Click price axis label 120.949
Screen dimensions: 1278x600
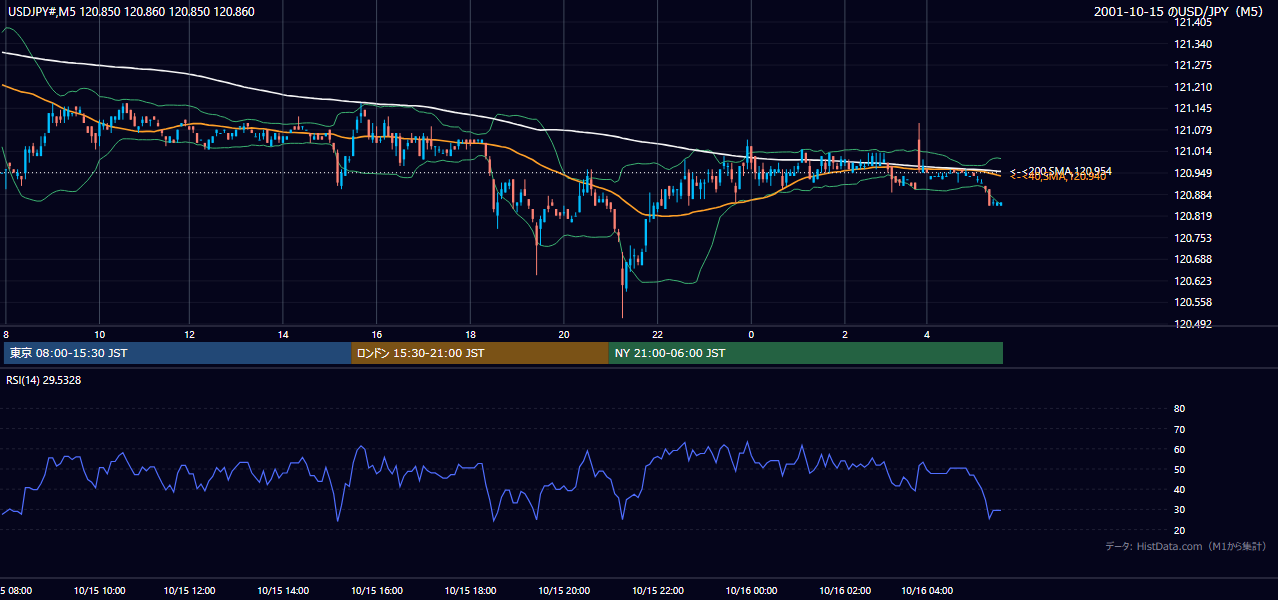tap(1192, 173)
